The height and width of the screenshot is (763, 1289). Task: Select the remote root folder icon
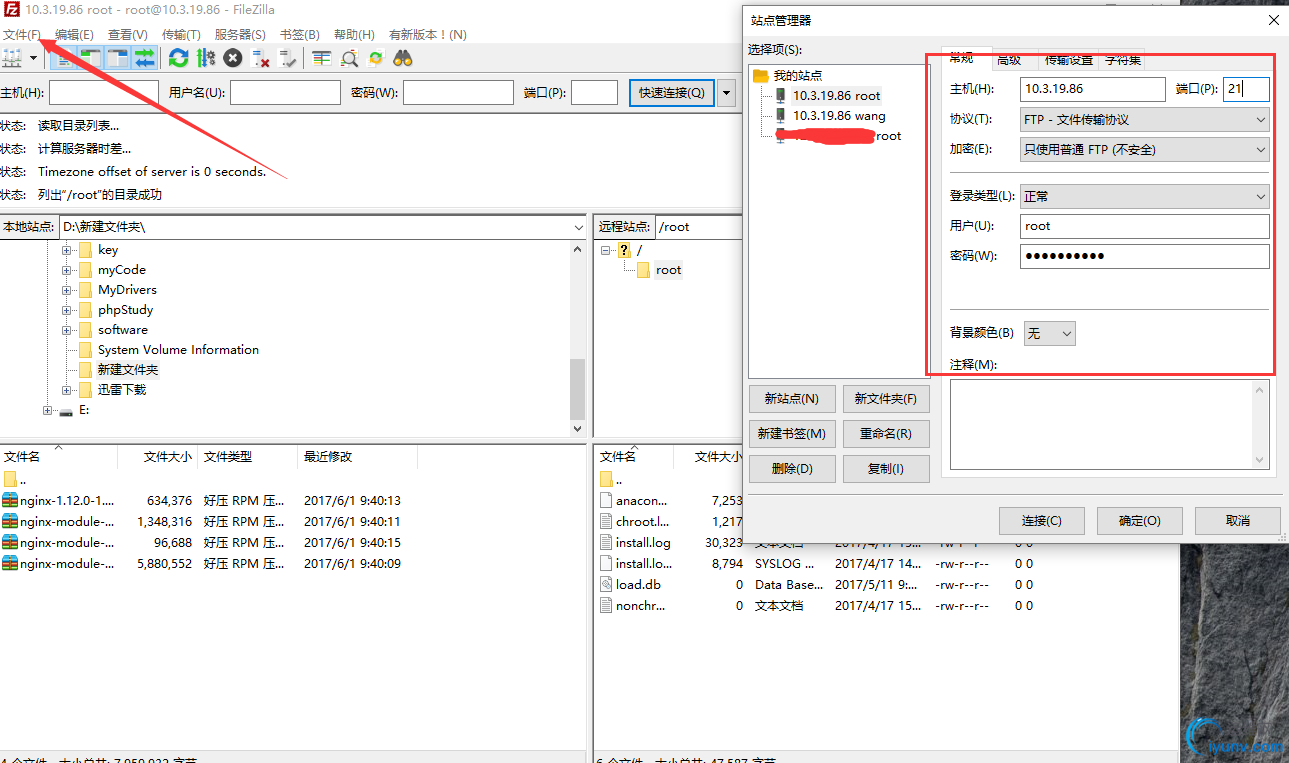click(644, 270)
